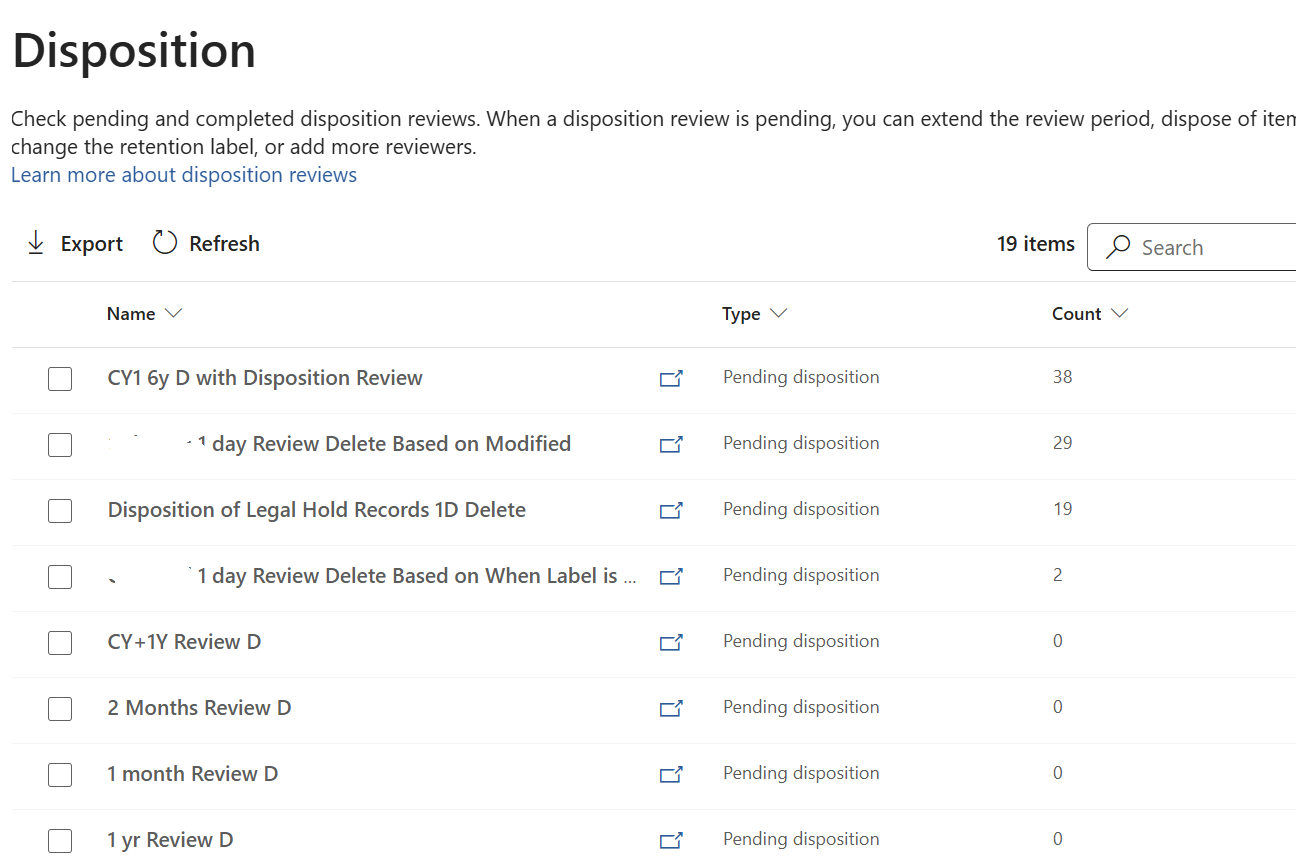Viewport: 1296px width, 856px height.
Task: Open 1 yr Review D pop-out icon
Action: coord(671,840)
